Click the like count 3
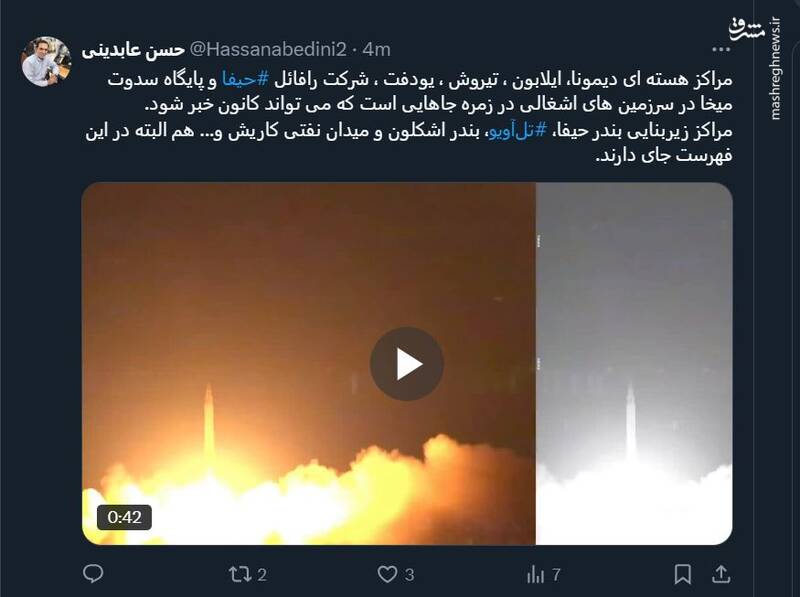This screenshot has width=800, height=597. point(409,575)
